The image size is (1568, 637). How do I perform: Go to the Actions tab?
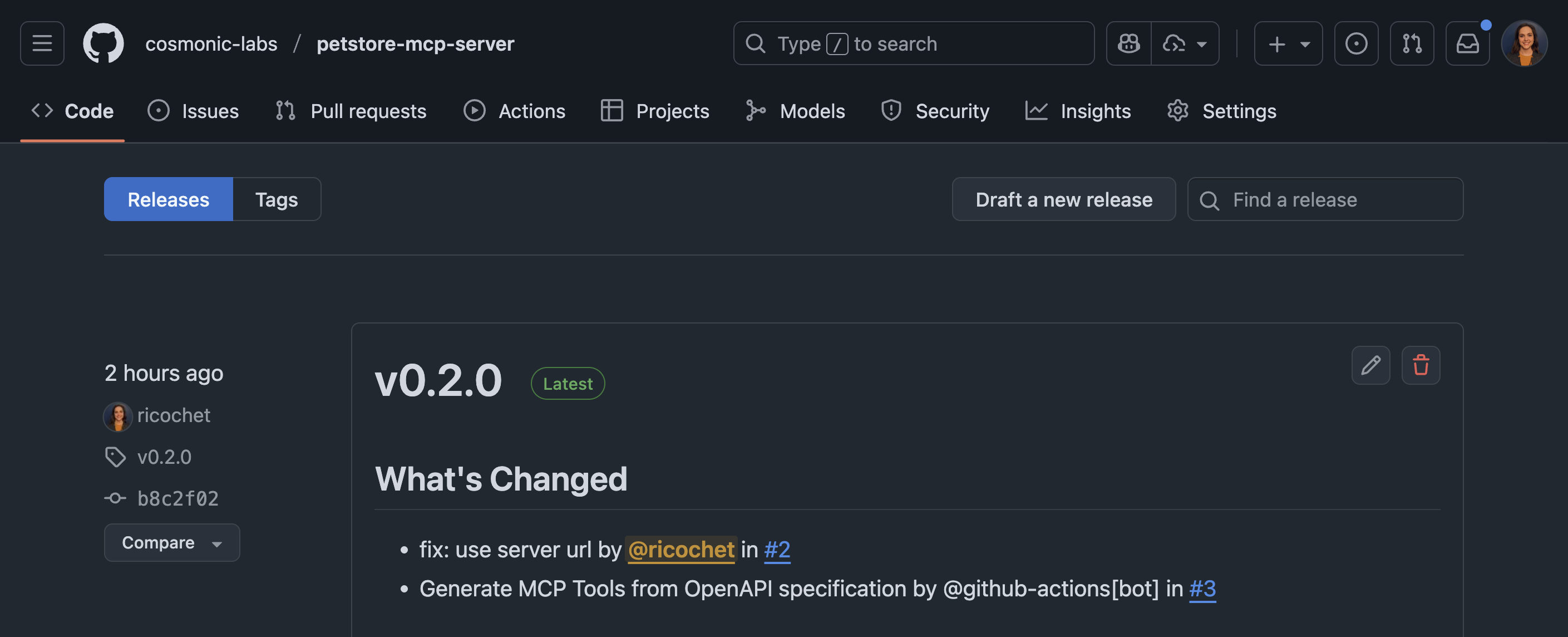tap(514, 111)
